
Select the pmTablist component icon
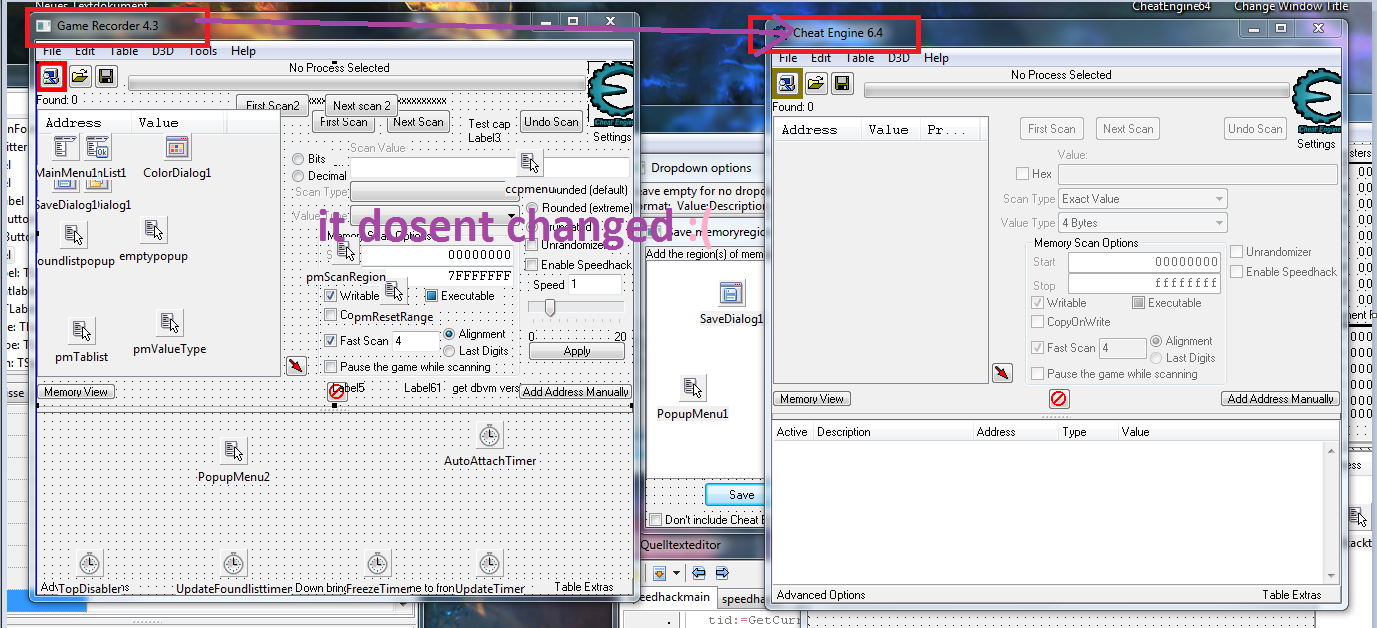[x=82, y=331]
